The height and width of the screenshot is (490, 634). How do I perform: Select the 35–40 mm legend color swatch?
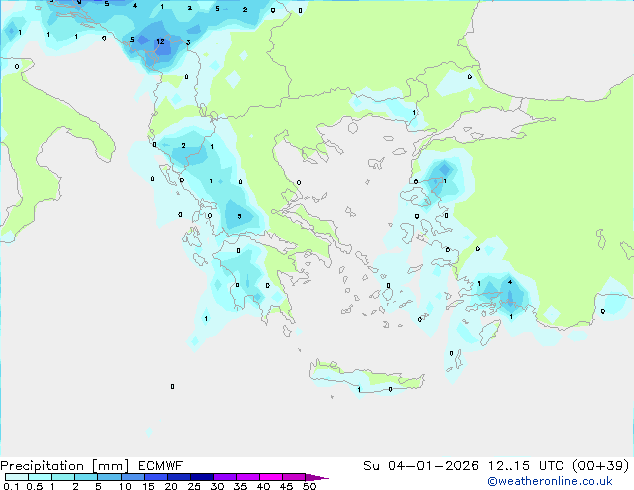(x=247, y=477)
